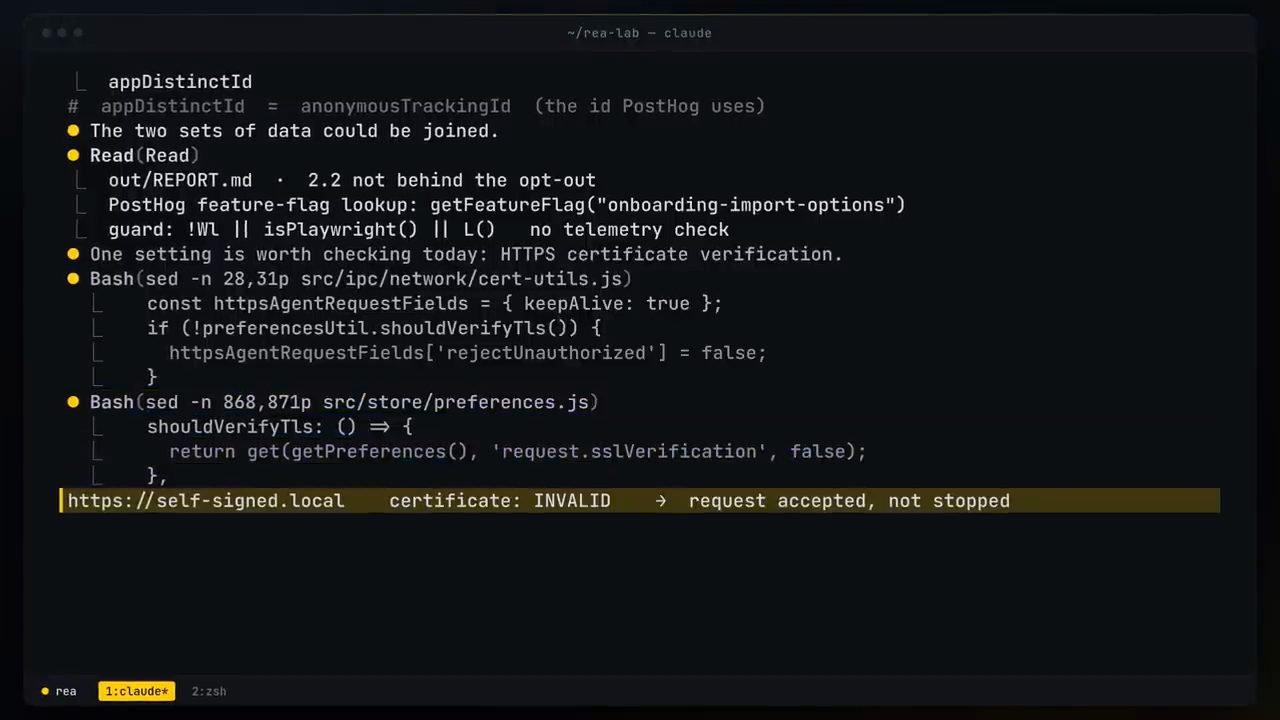The width and height of the screenshot is (1280, 720).
Task: Switch to the 1:claude* tmux window tab
Action: [x=136, y=691]
